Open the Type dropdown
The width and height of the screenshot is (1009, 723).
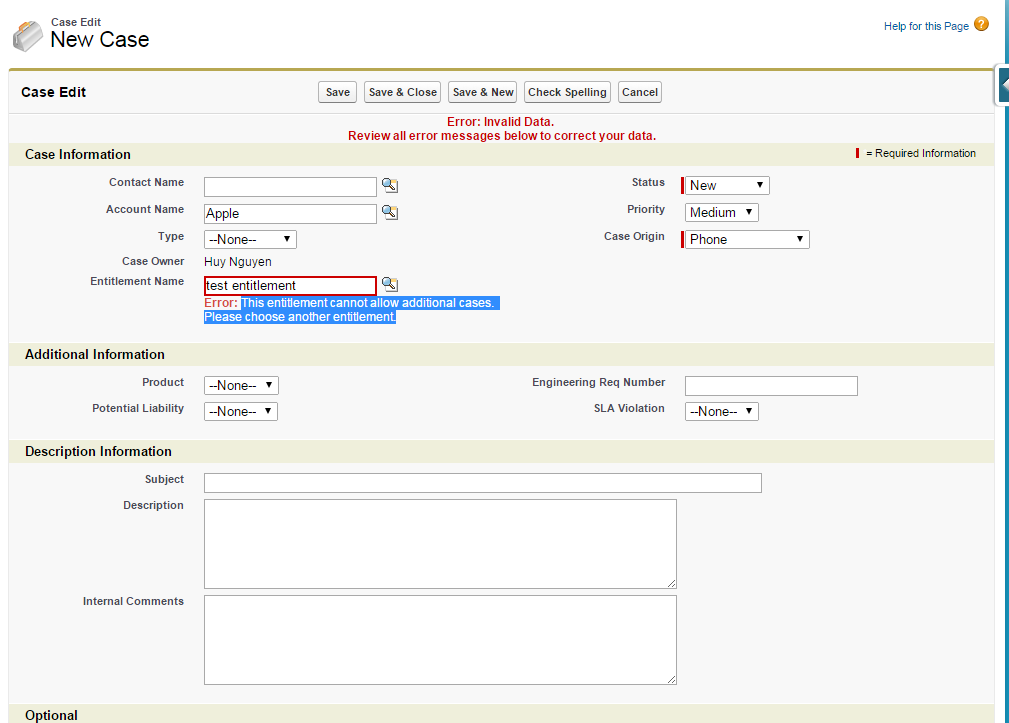pos(250,240)
